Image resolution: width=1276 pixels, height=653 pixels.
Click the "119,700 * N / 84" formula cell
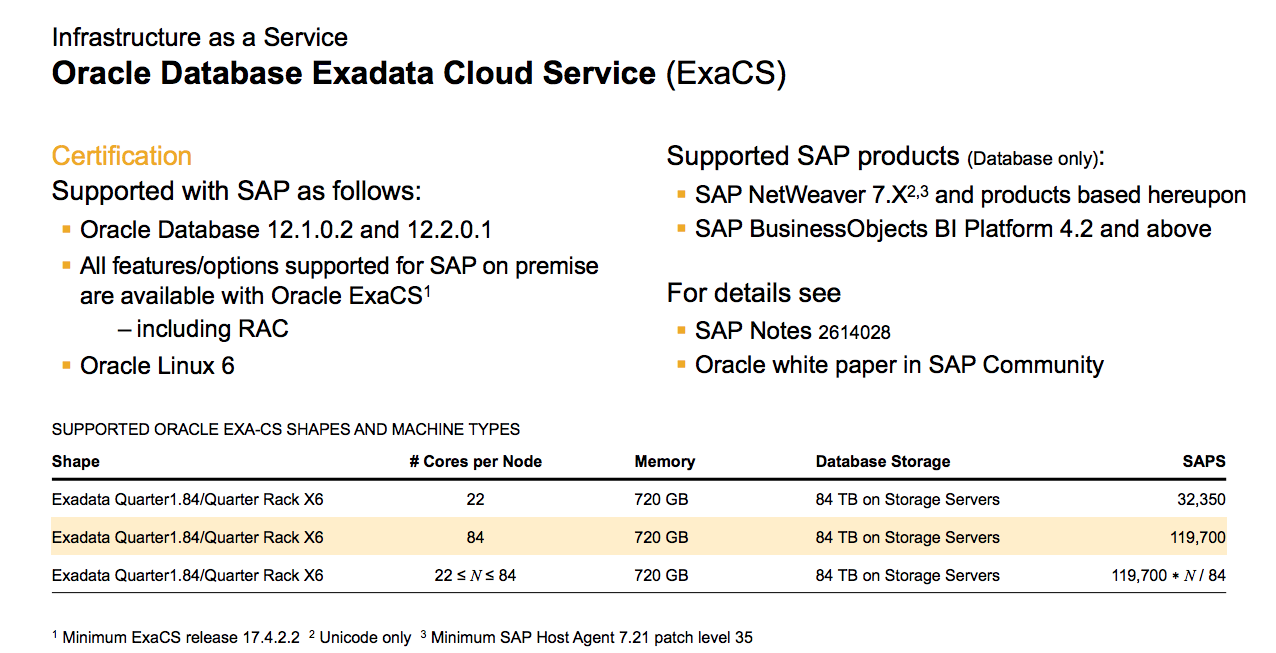(1168, 575)
